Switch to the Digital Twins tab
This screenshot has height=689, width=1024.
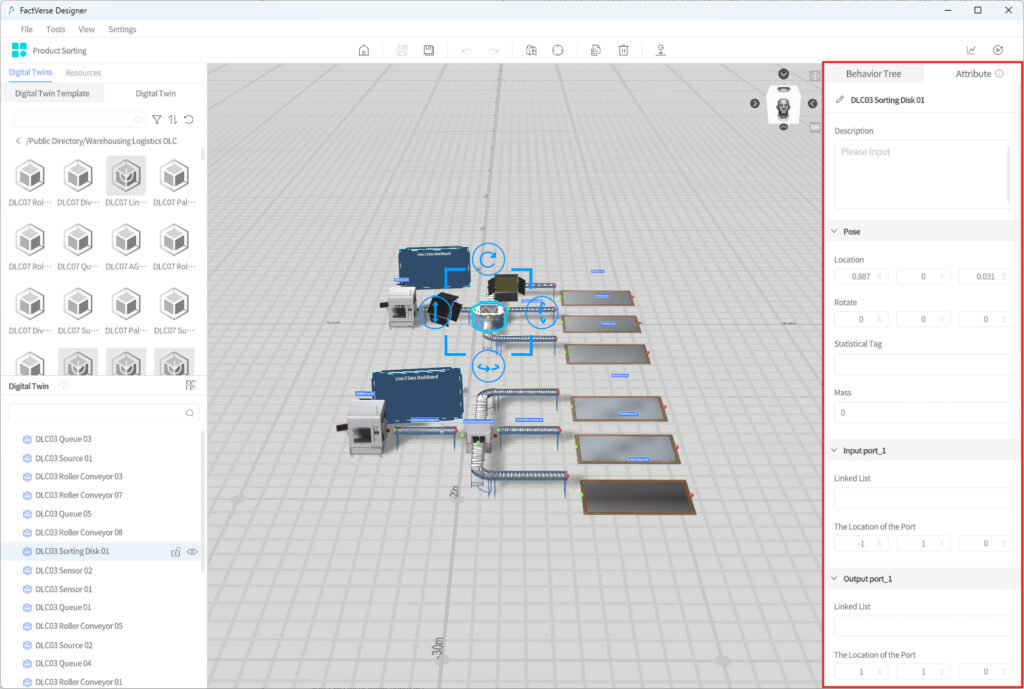[31, 72]
